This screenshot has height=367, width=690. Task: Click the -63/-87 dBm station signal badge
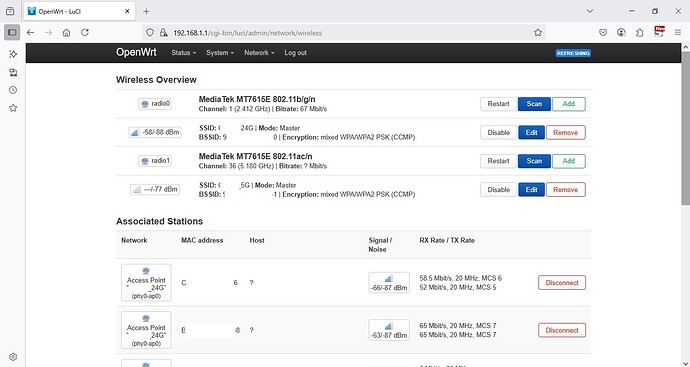pyautogui.click(x=389, y=330)
